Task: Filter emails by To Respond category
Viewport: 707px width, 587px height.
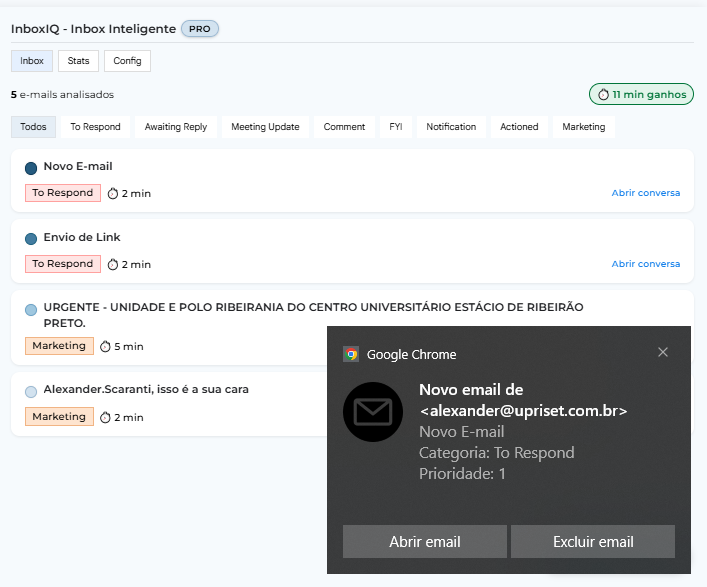Action: point(95,127)
